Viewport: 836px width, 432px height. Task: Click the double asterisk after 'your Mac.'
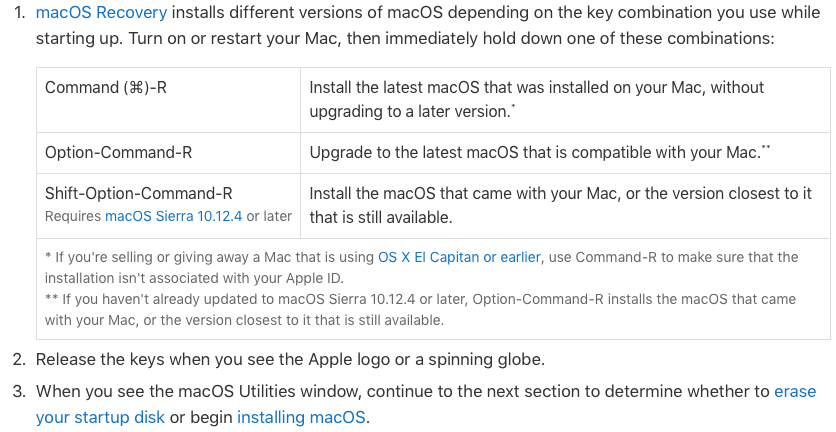point(766,148)
